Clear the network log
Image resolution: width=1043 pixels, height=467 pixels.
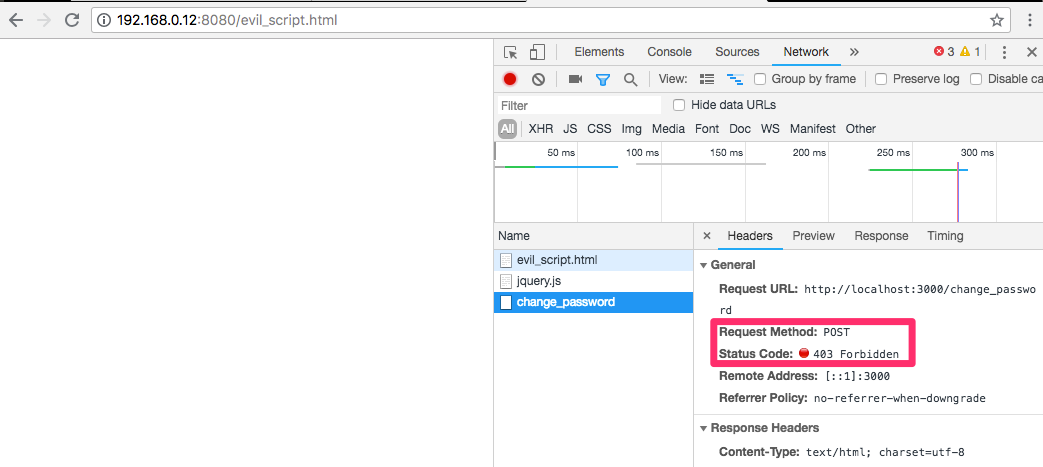[538, 79]
